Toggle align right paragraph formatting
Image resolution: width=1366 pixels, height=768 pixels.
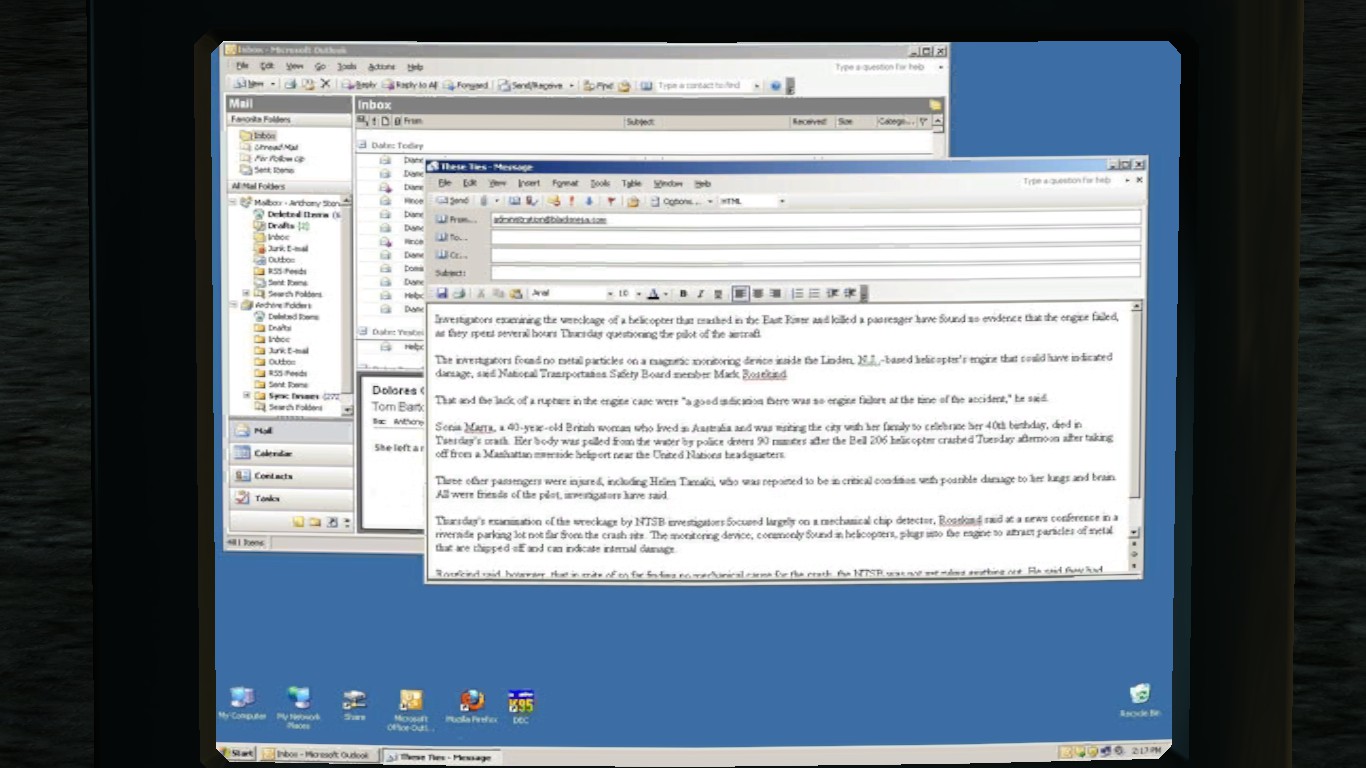coord(774,293)
